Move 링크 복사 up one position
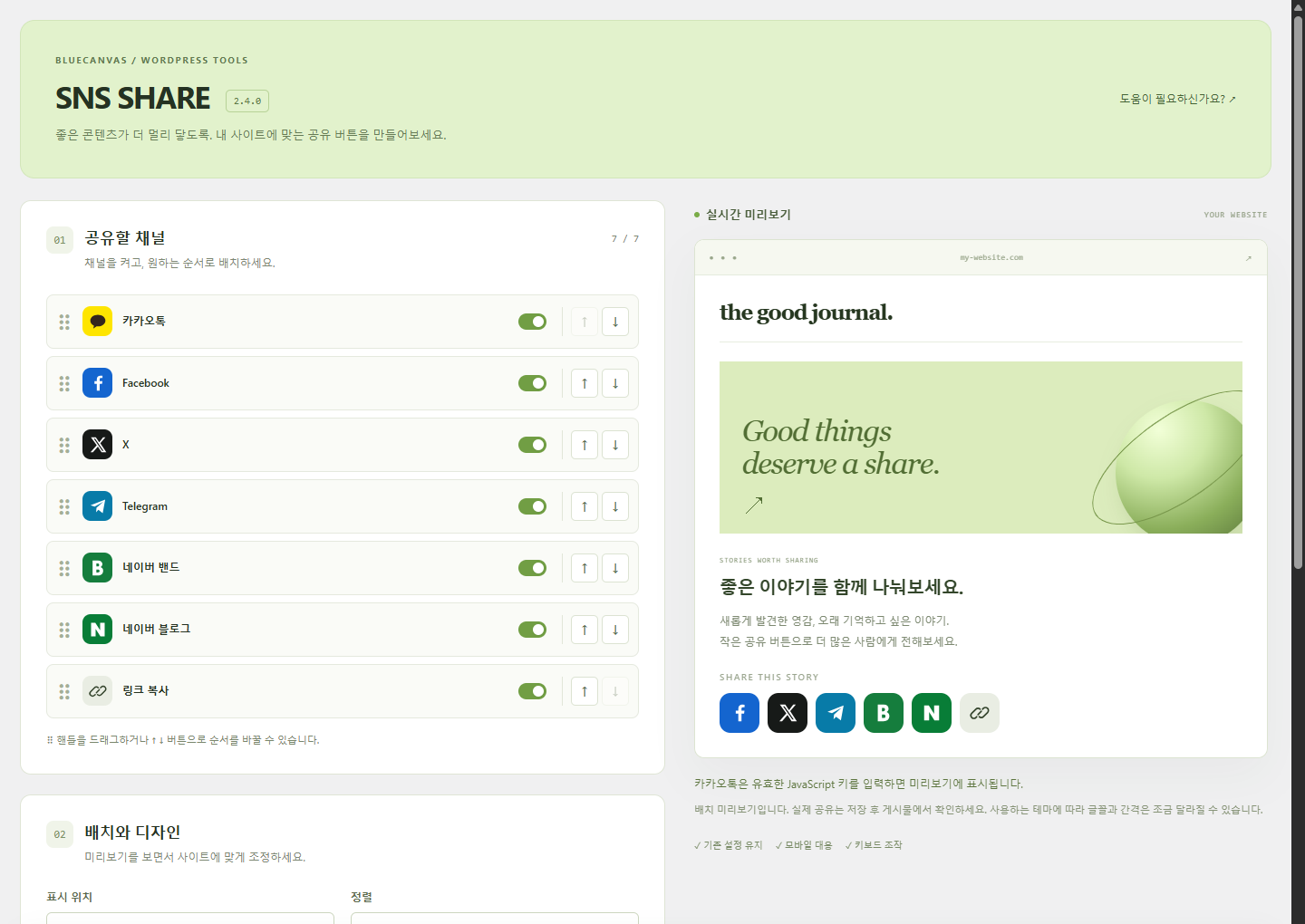The width and height of the screenshot is (1305, 924). coord(585,691)
